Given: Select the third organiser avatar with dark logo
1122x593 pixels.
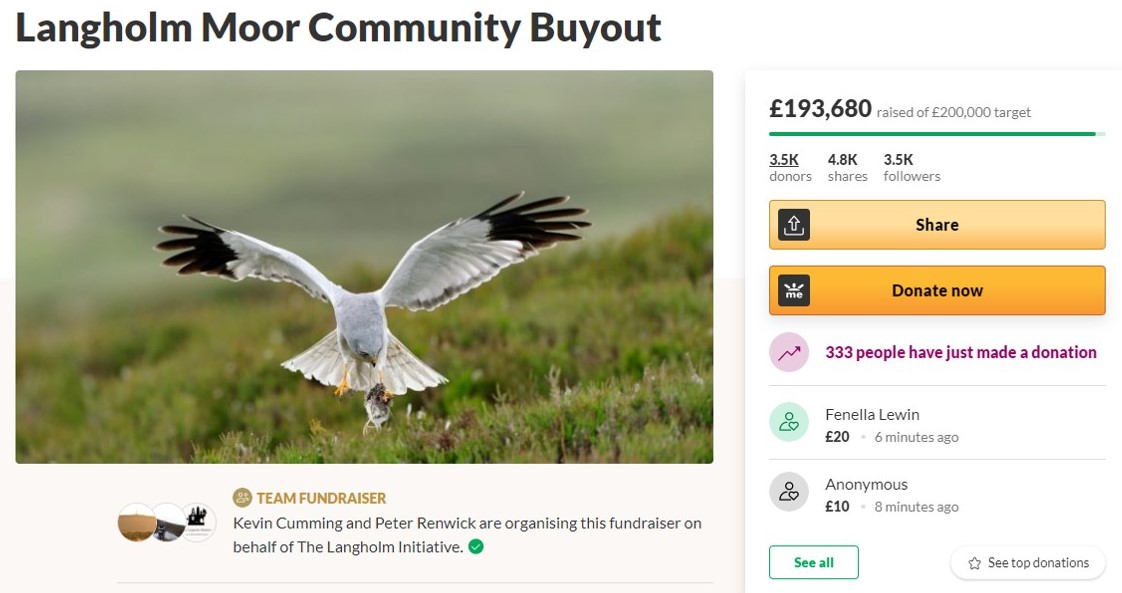Looking at the screenshot, I should pyautogui.click(x=198, y=521).
